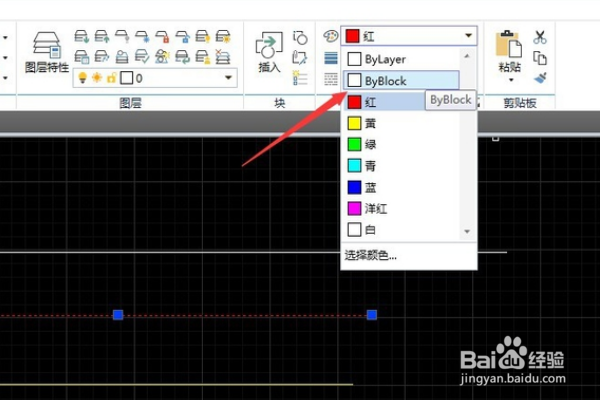
Task: Click the layer freeze icon with blue snowflake
Action: 142,37
